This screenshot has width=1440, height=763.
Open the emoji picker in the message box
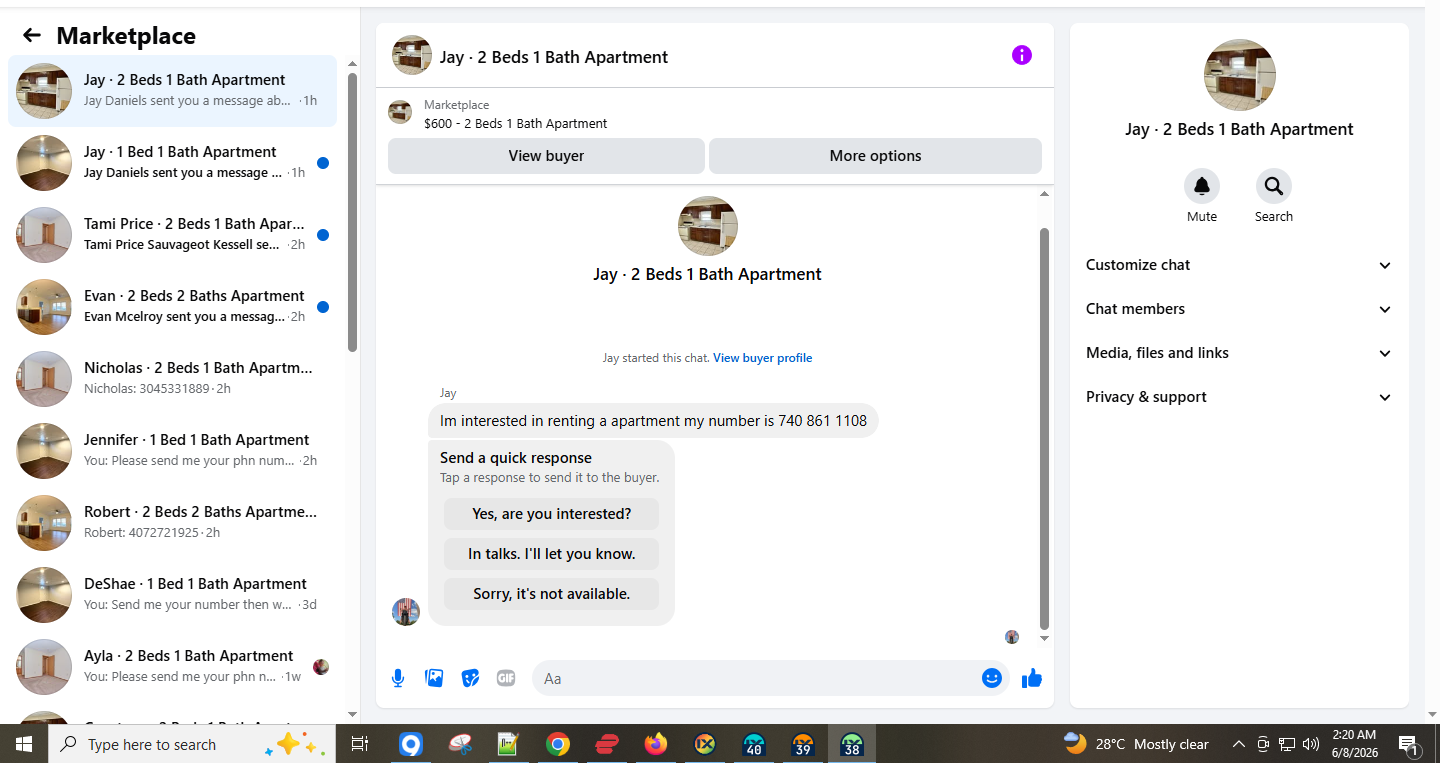point(991,678)
